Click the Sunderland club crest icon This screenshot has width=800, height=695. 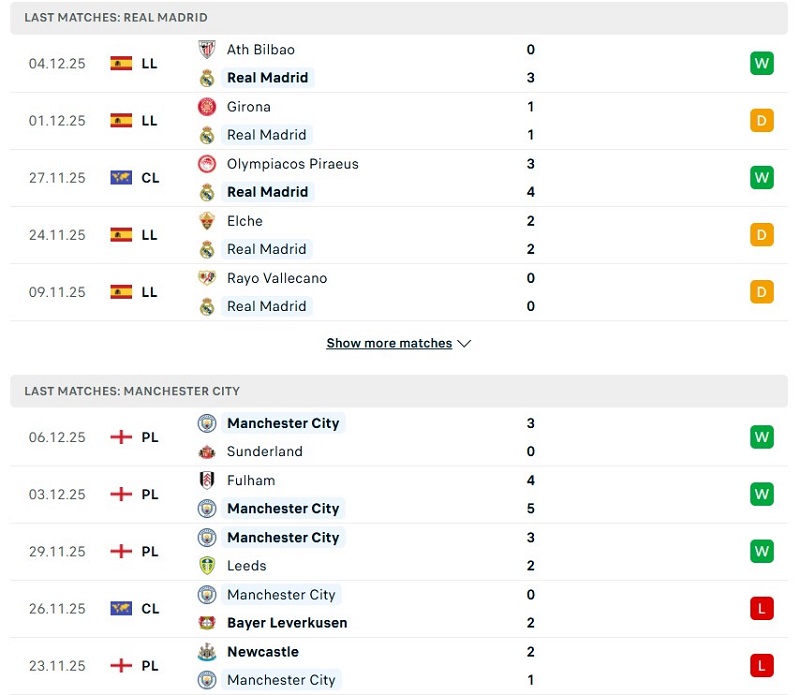(207, 452)
